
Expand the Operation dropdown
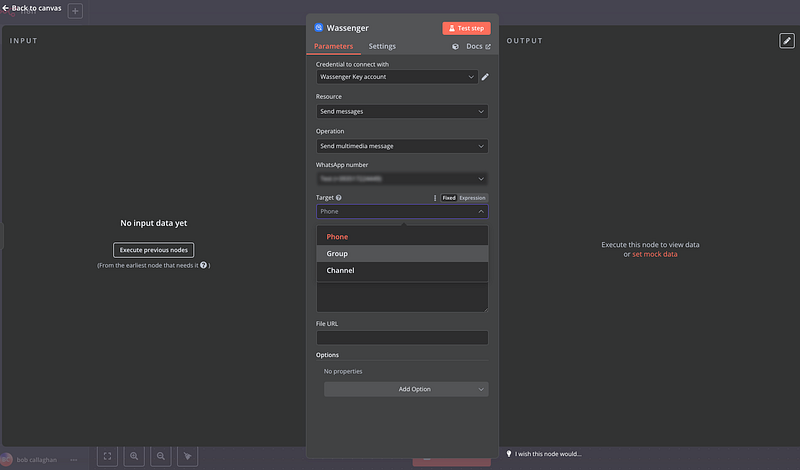(402, 146)
